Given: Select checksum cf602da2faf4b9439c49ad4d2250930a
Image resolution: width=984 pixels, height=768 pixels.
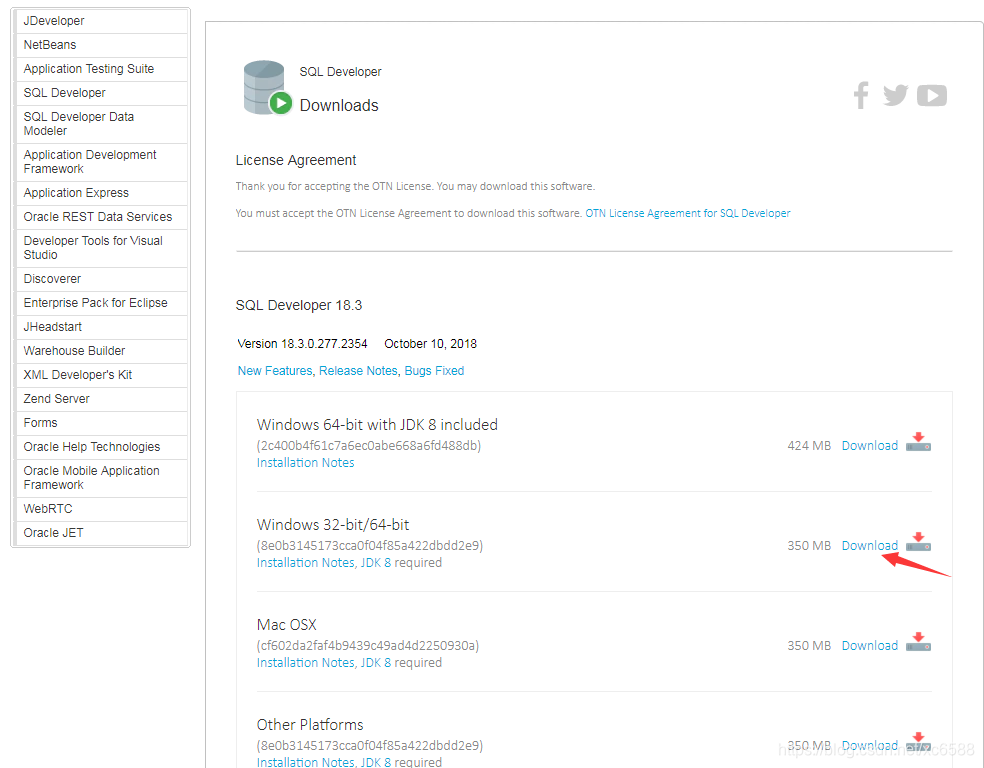Looking at the screenshot, I should 368,646.
